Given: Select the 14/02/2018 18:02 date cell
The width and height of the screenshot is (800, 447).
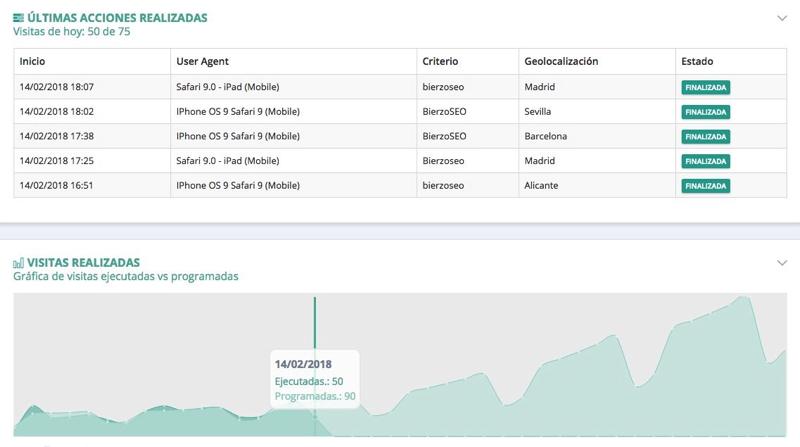Looking at the screenshot, I should [56, 111].
